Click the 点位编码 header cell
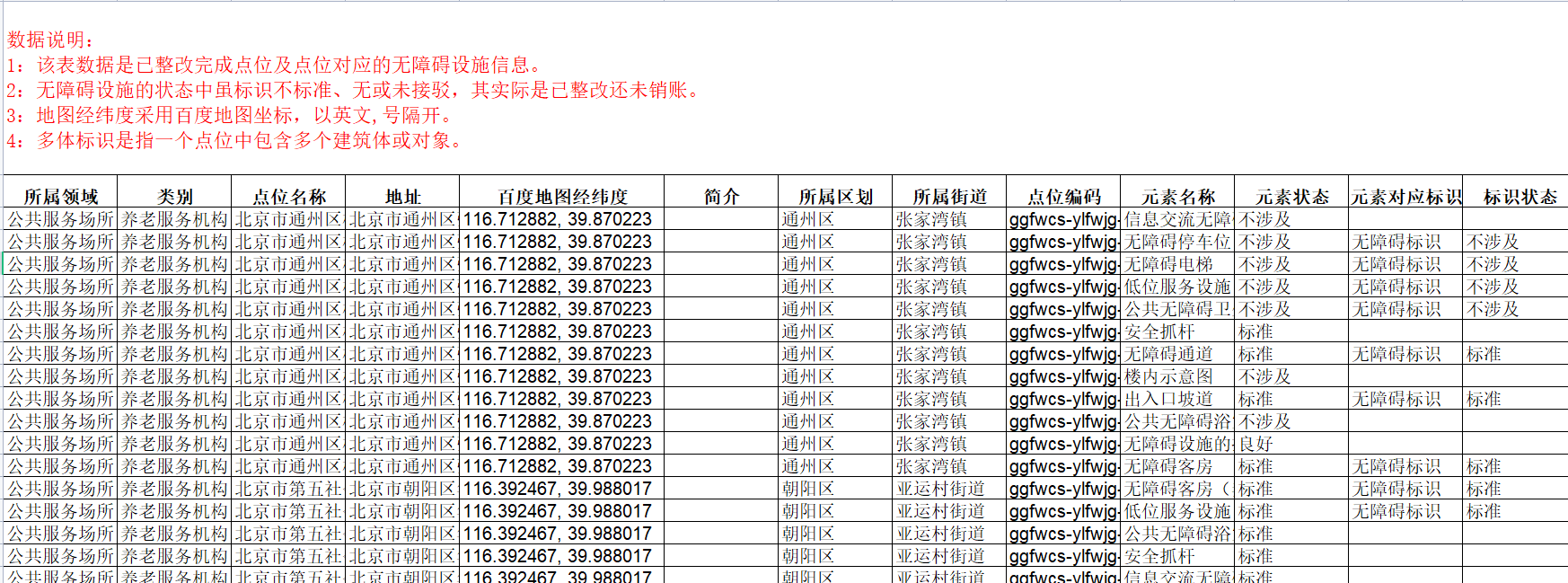Image resolution: width=1568 pixels, height=583 pixels. point(1063,196)
